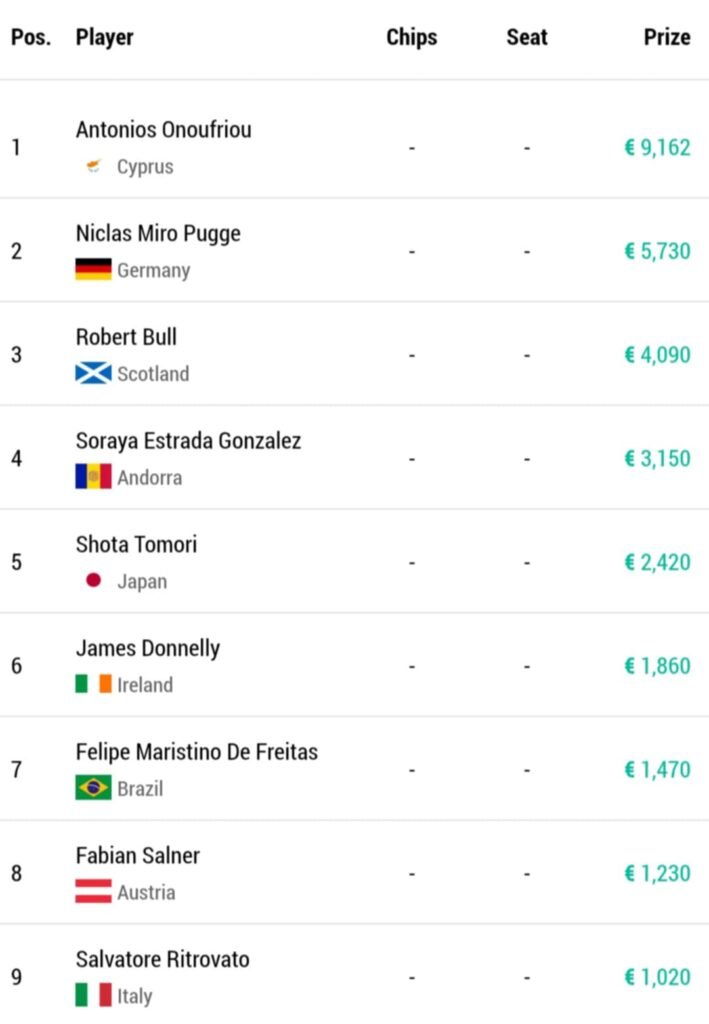The image size is (709, 1024).
Task: Click Robert Bull's € 4,090 prize
Action: (x=657, y=355)
